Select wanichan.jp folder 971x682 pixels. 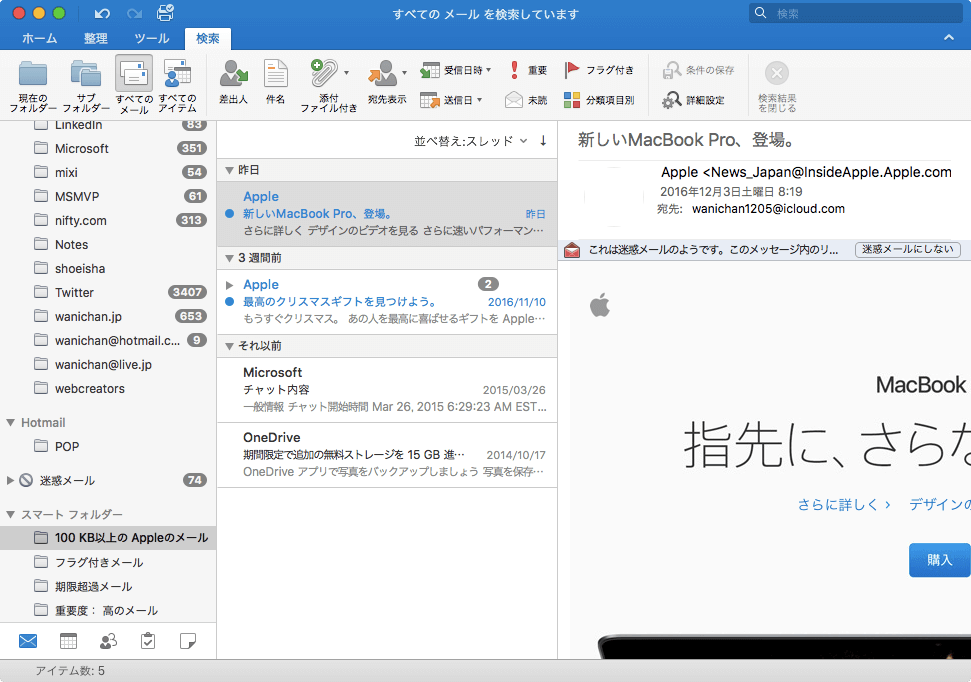[x=108, y=317]
